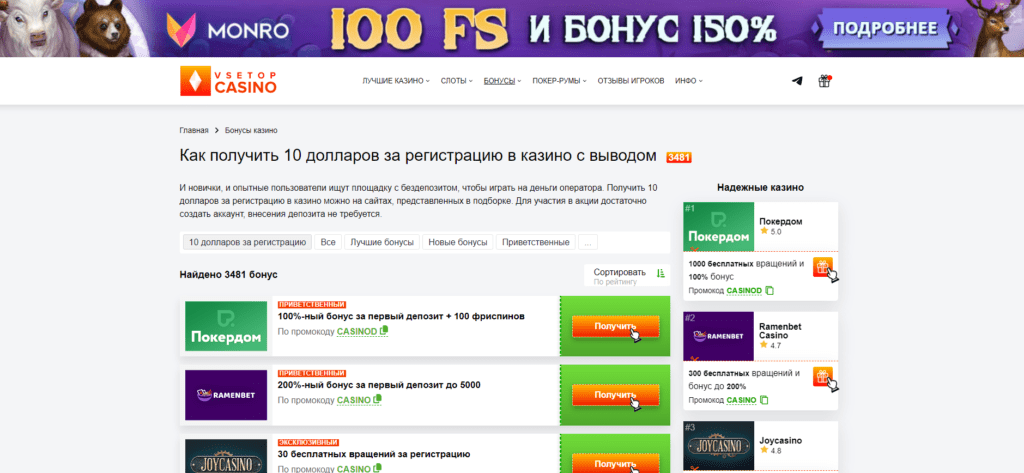Copy sidebar Покердом promo code CASINOD
Viewport: 1024px width, 473px height.
pos(769,290)
